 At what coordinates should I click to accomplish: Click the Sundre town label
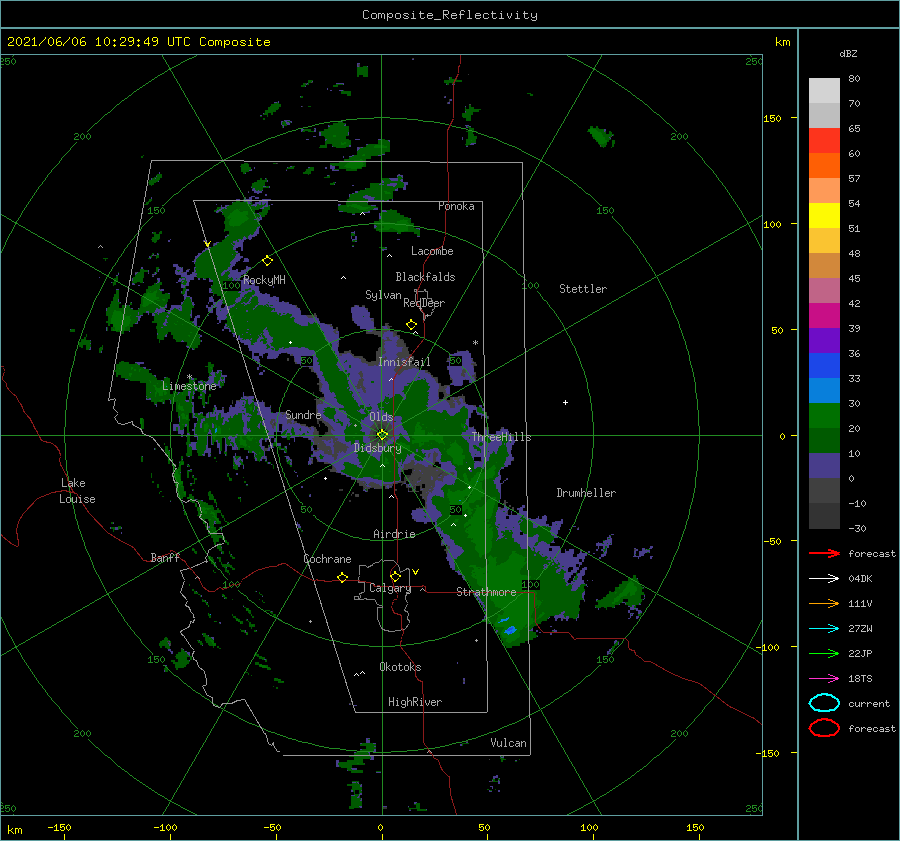pos(303,414)
